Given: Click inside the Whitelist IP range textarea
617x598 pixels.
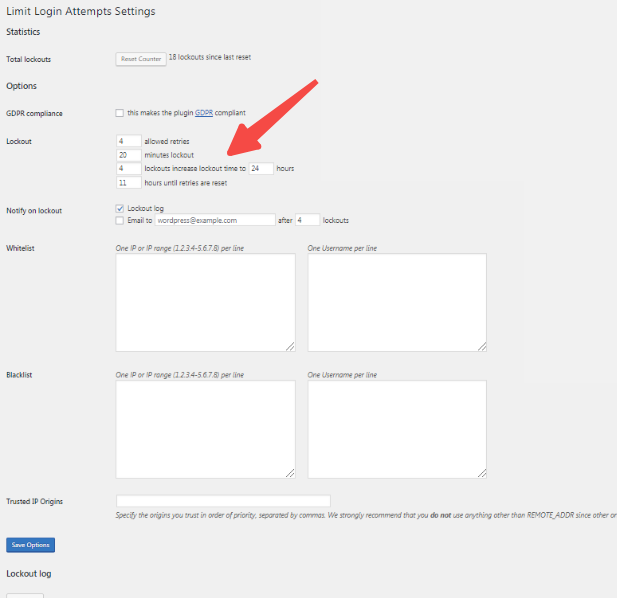Looking at the screenshot, I should (205, 302).
